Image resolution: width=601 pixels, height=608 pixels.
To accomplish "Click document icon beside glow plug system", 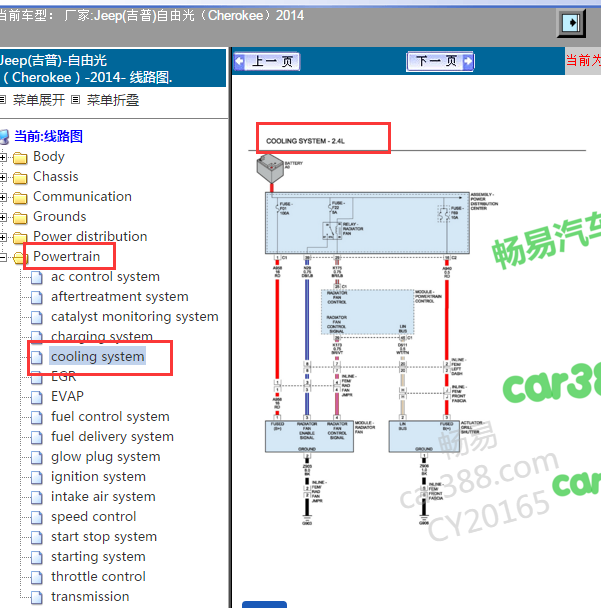I will pyautogui.click(x=37, y=458).
